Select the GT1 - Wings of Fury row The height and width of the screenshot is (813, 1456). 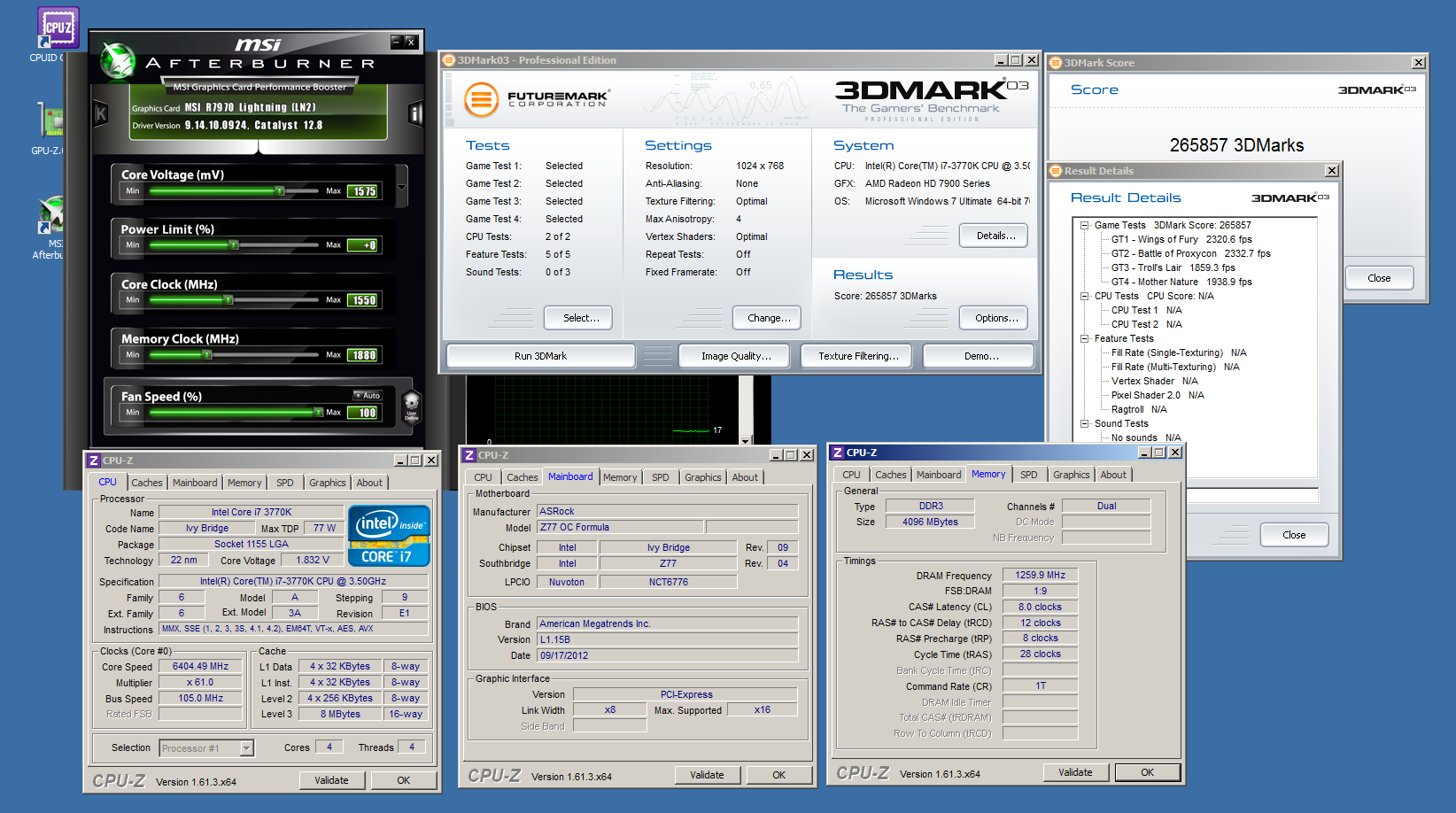pyautogui.click(x=1181, y=239)
